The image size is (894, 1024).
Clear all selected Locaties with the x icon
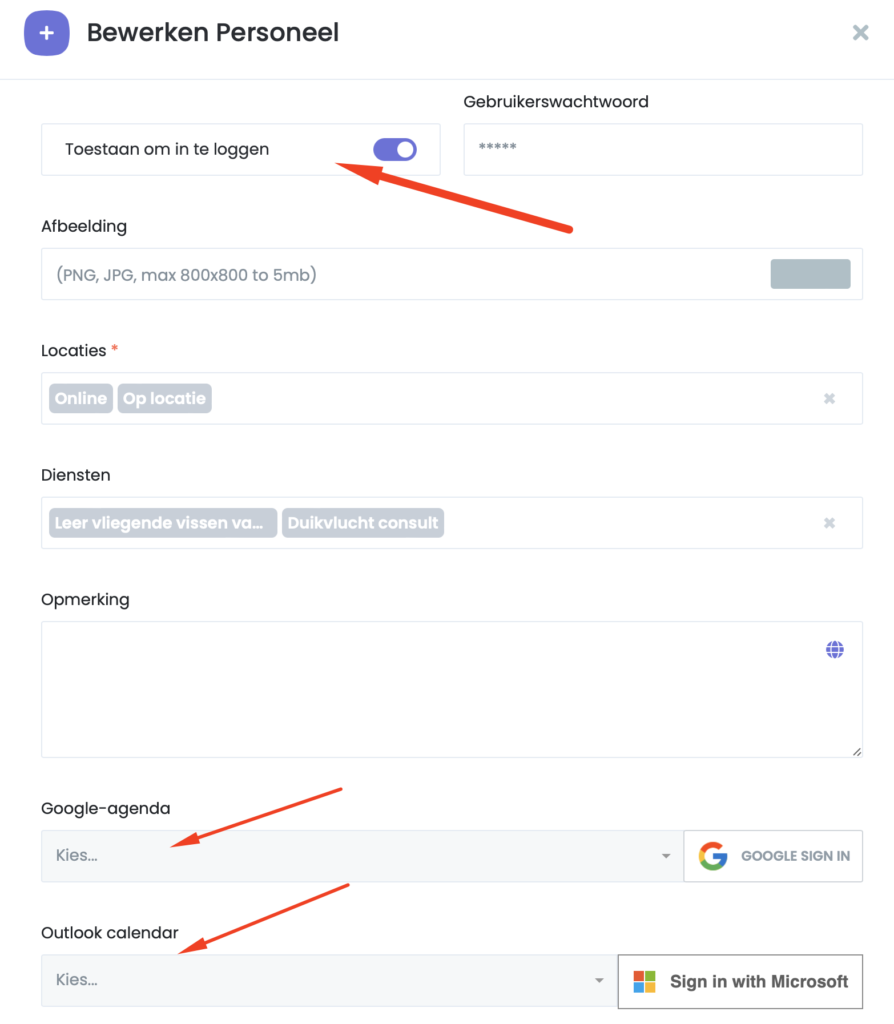pos(829,399)
